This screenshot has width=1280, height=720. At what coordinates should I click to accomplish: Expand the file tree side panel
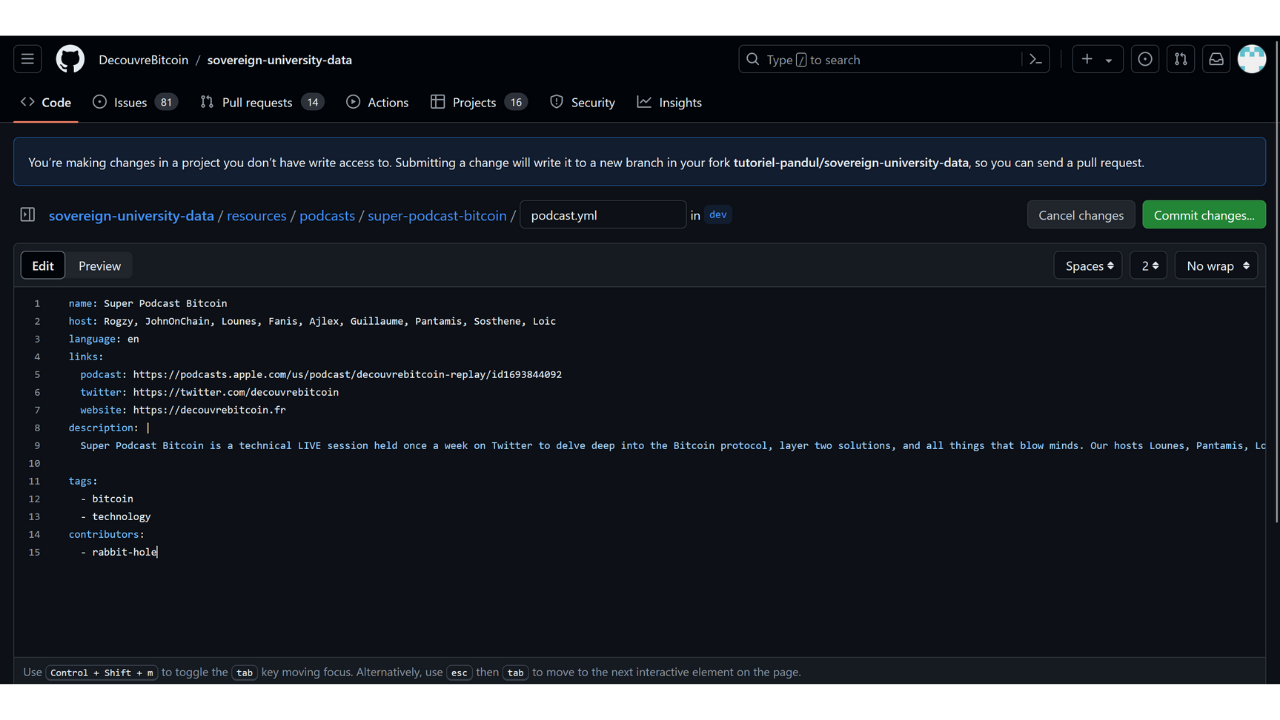click(x=28, y=215)
